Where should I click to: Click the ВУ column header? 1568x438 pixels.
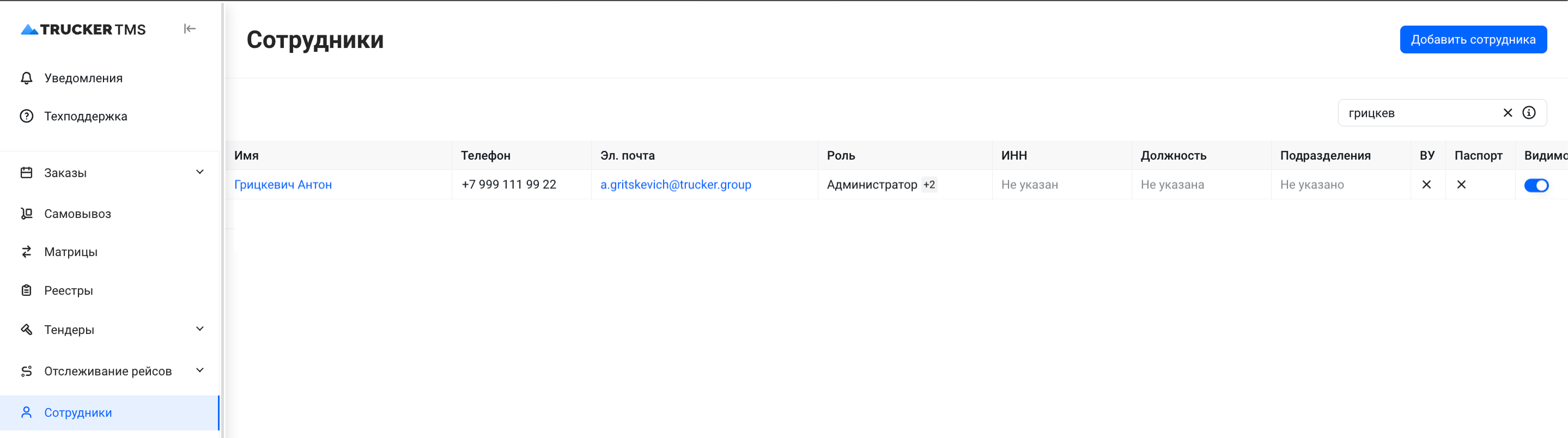coord(1427,155)
